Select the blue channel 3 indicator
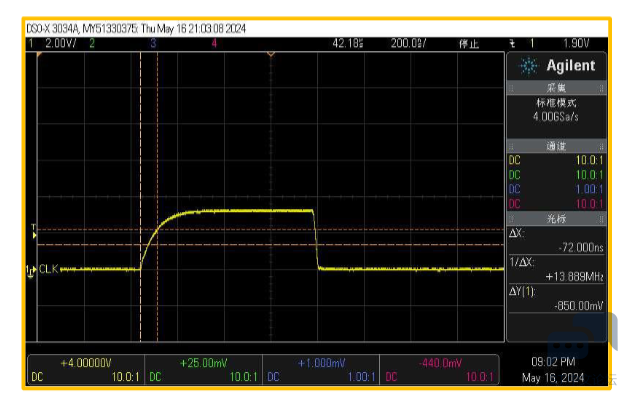Image resolution: width=626 pixels, height=395 pixels. tap(153, 43)
